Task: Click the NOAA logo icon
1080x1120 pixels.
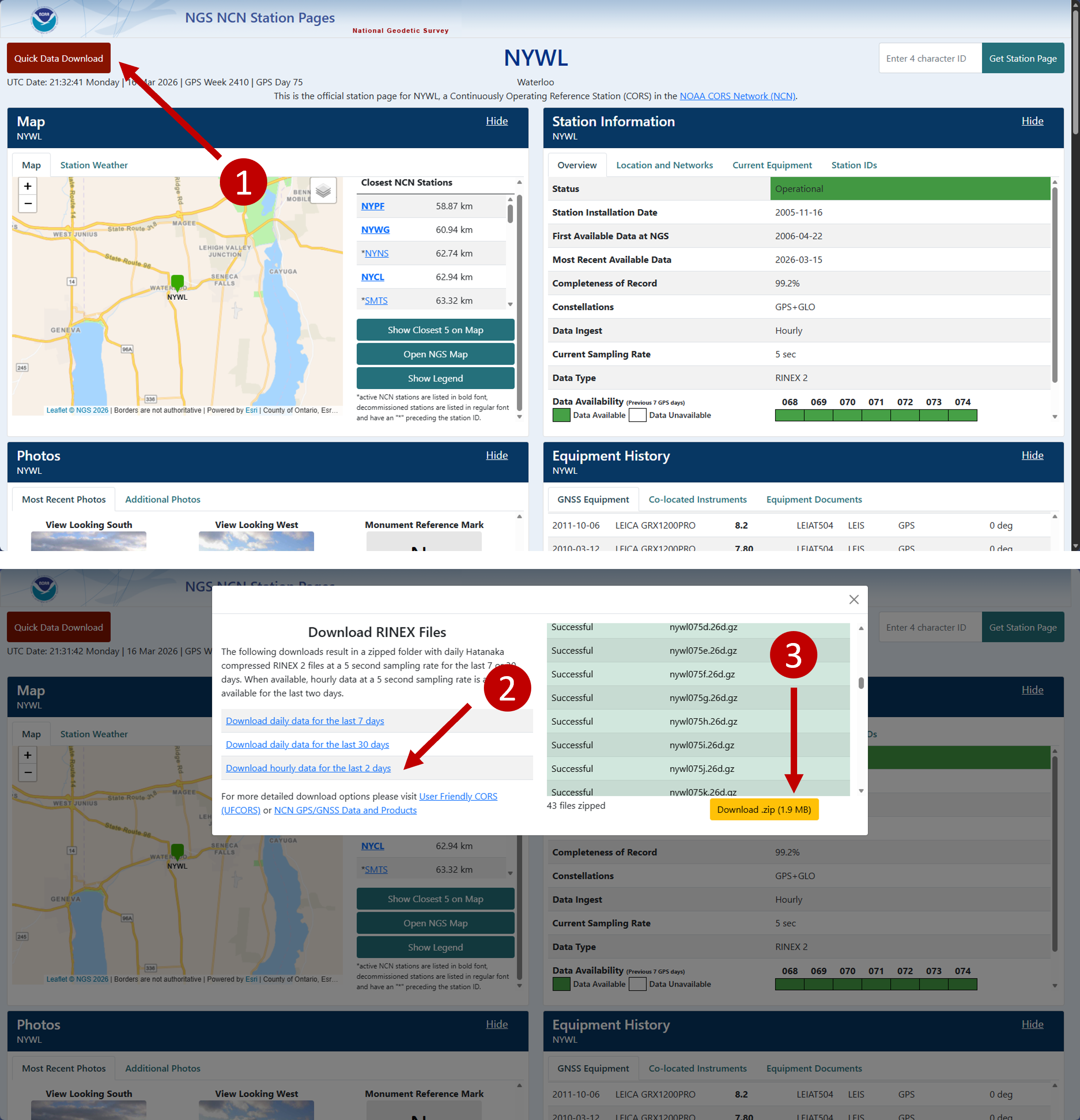Action: pos(44,19)
